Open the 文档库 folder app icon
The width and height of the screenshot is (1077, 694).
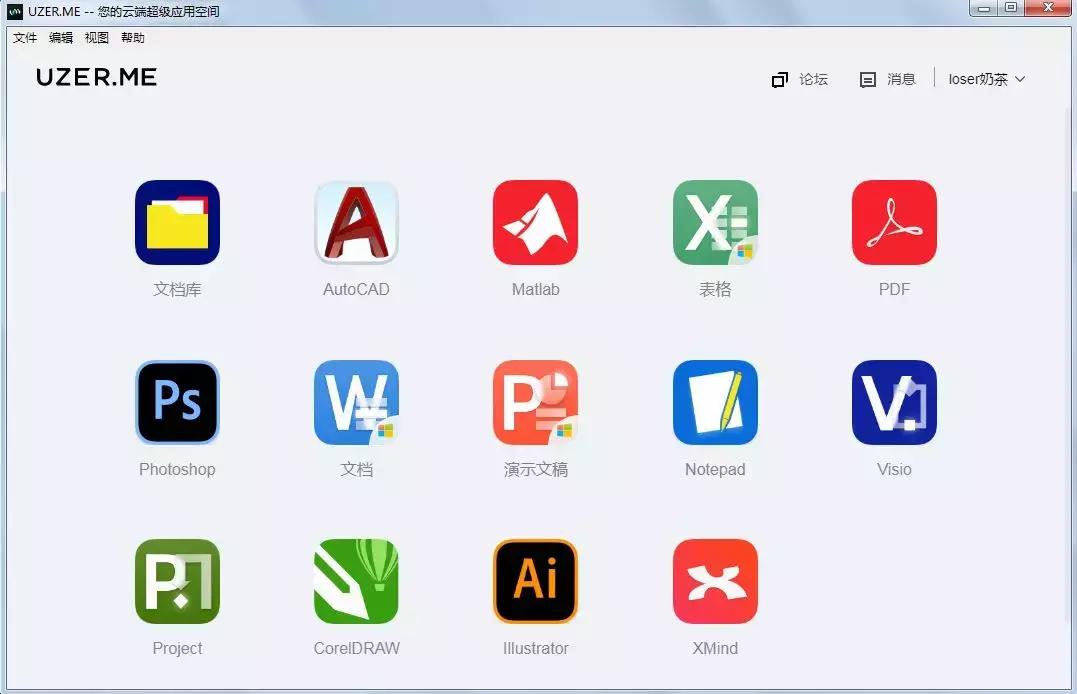pos(177,223)
